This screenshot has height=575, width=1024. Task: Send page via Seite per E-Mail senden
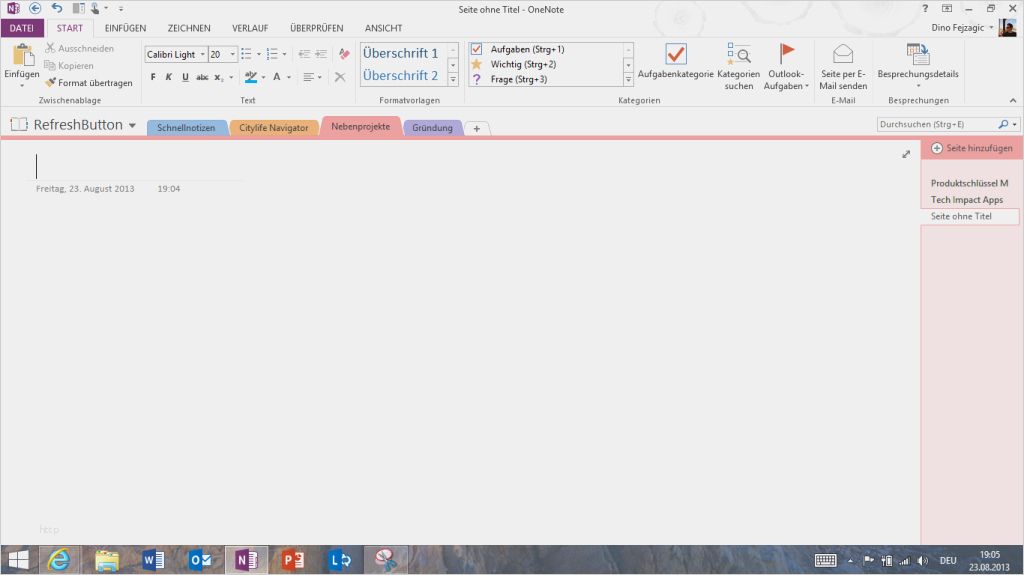point(843,66)
